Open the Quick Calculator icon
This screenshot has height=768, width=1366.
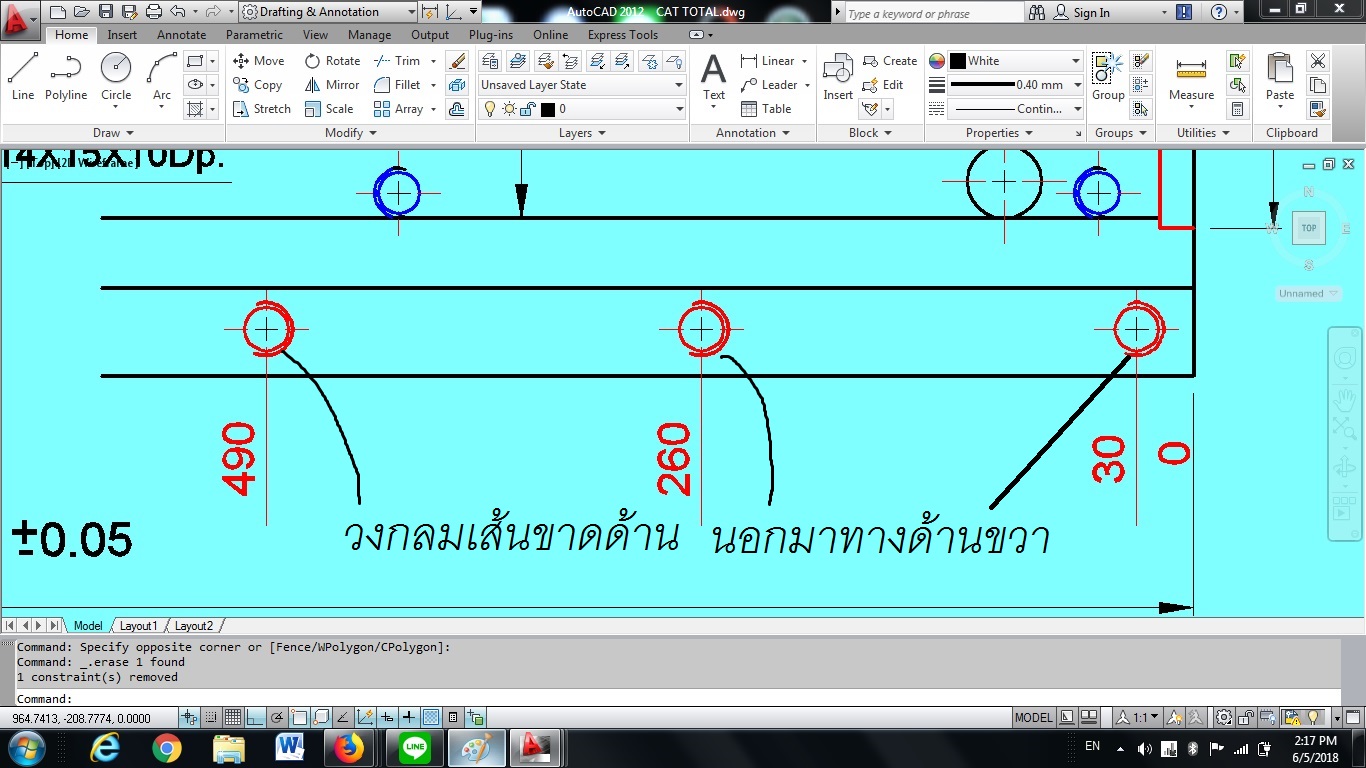click(x=1238, y=109)
